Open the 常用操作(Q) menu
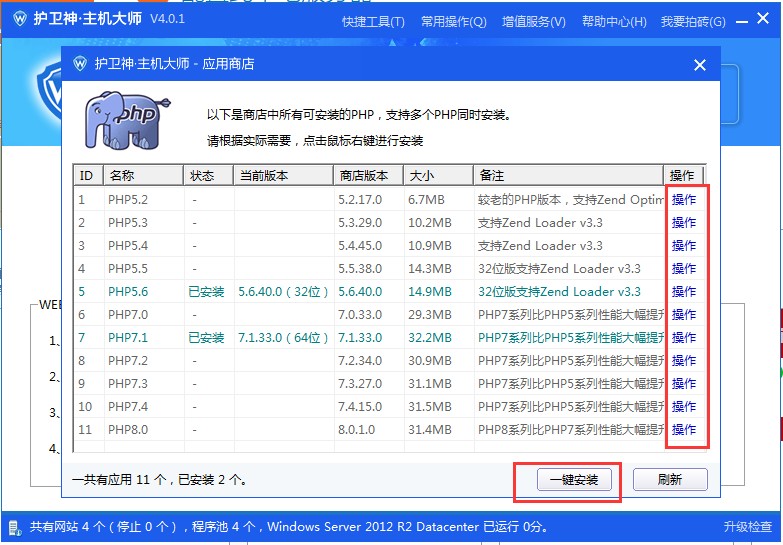783x545 pixels. click(x=453, y=21)
